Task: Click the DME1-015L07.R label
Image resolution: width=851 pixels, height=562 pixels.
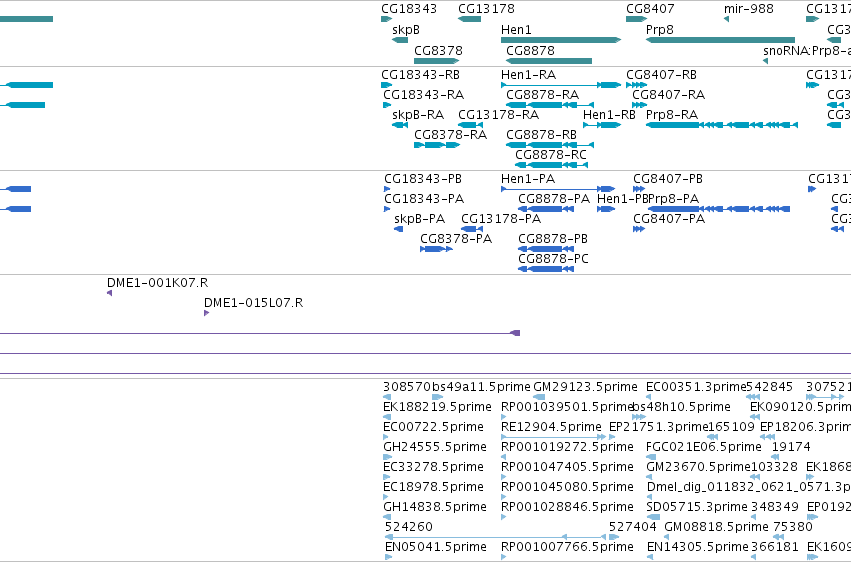Action: [x=253, y=303]
